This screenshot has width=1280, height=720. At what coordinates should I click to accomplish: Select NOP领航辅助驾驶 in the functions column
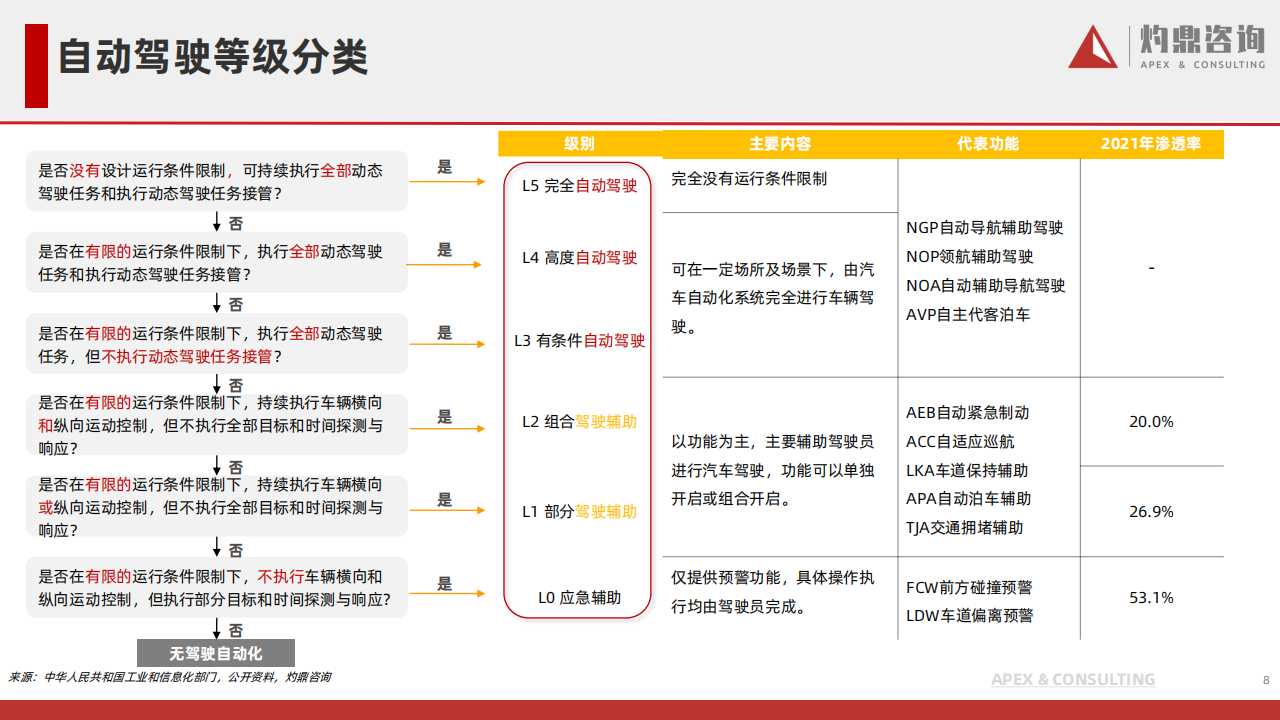click(969, 257)
